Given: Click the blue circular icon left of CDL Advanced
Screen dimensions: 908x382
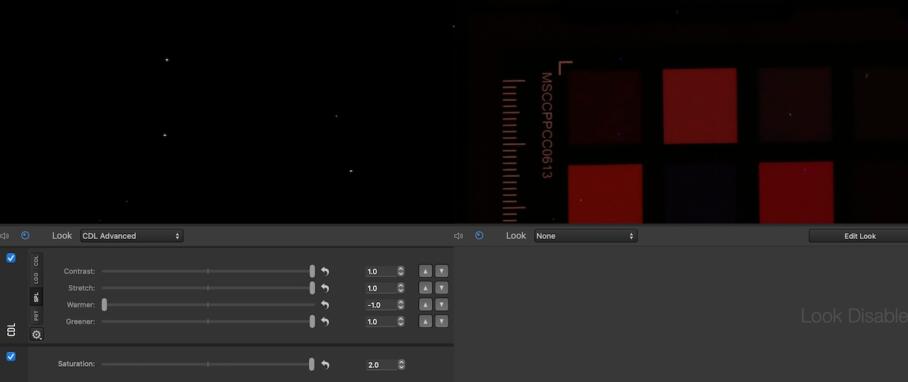Looking at the screenshot, I should click(x=25, y=236).
